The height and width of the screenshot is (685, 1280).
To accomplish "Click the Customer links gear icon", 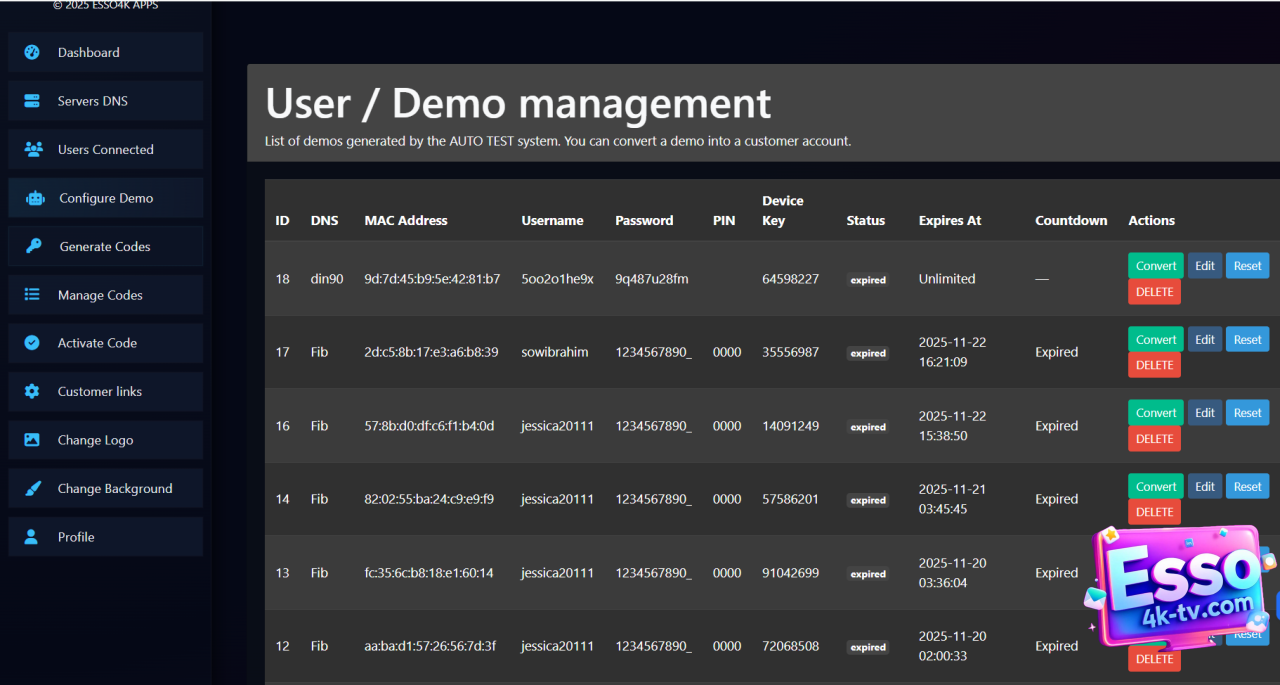I will (32, 391).
